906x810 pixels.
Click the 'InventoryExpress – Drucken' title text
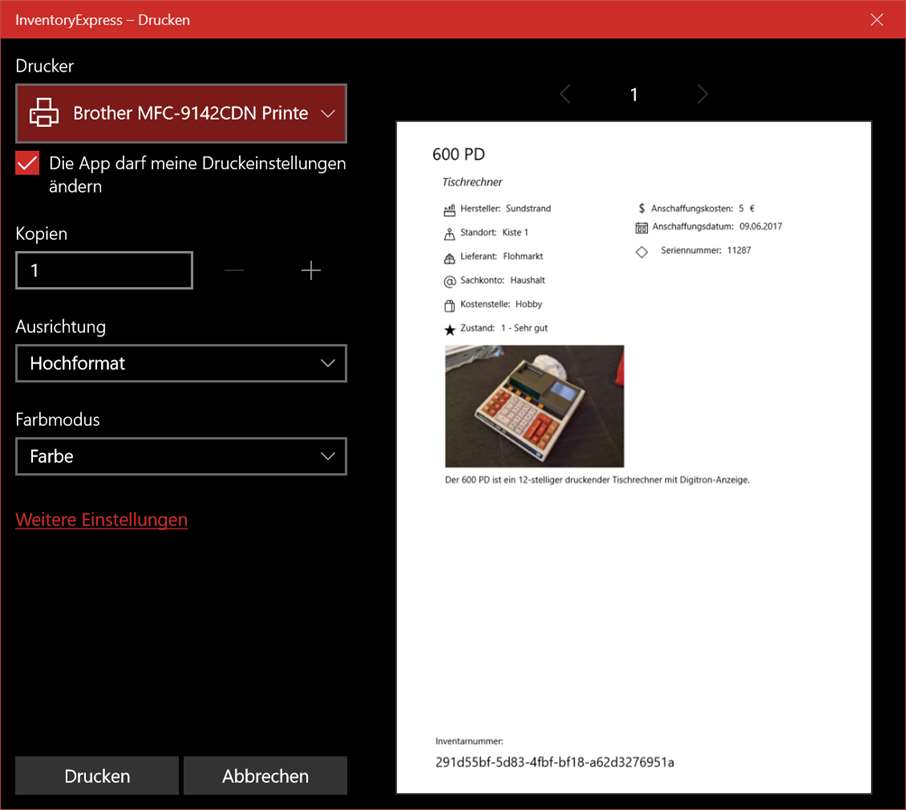tap(102, 20)
